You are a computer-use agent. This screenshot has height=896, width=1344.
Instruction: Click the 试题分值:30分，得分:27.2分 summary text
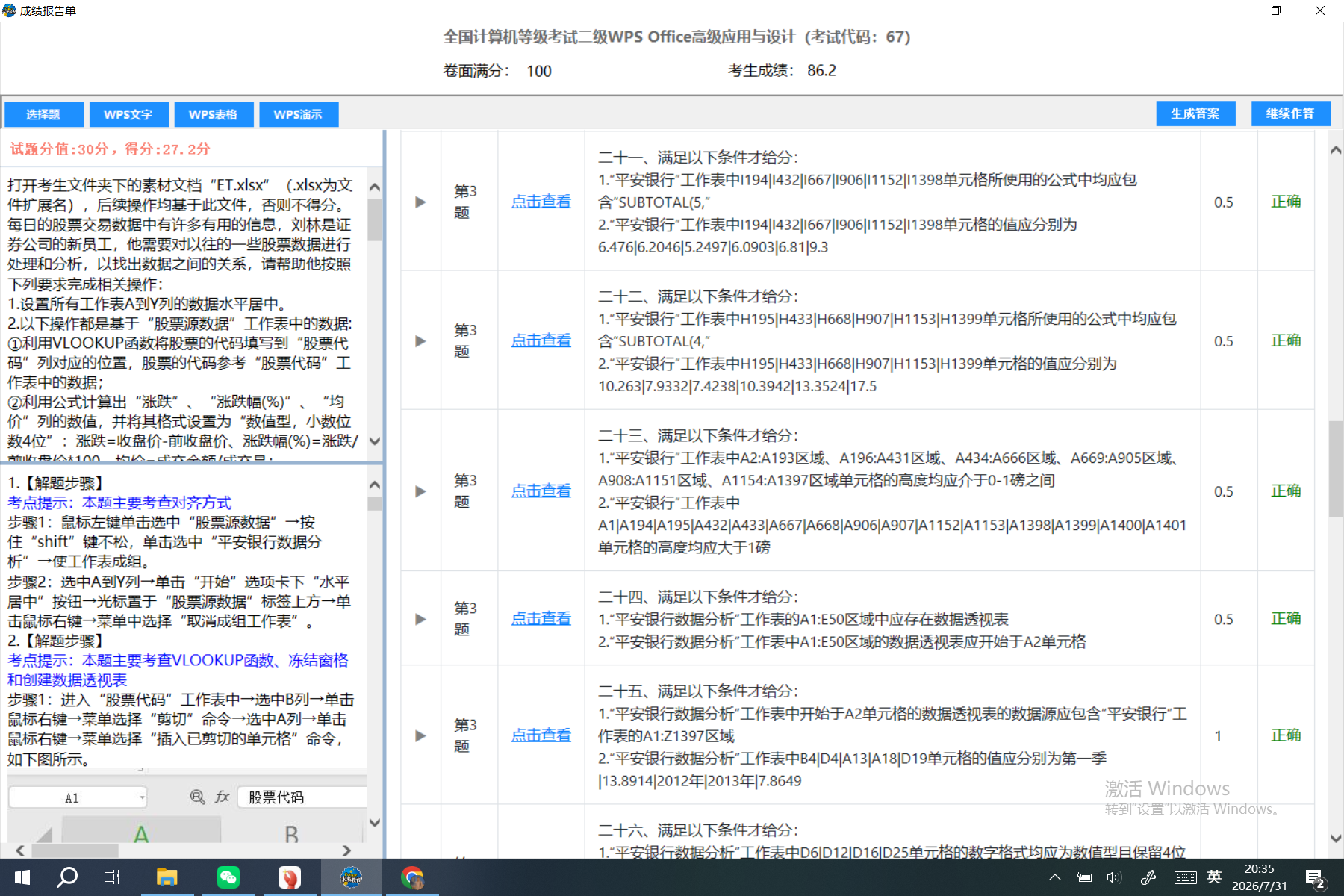[x=111, y=149]
